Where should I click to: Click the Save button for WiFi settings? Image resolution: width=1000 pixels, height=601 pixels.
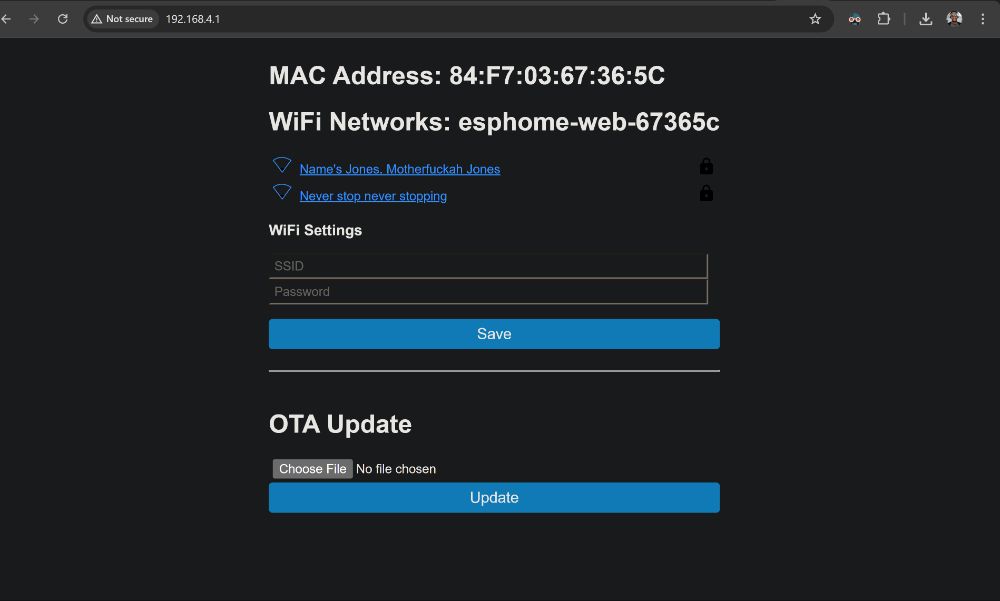[494, 334]
